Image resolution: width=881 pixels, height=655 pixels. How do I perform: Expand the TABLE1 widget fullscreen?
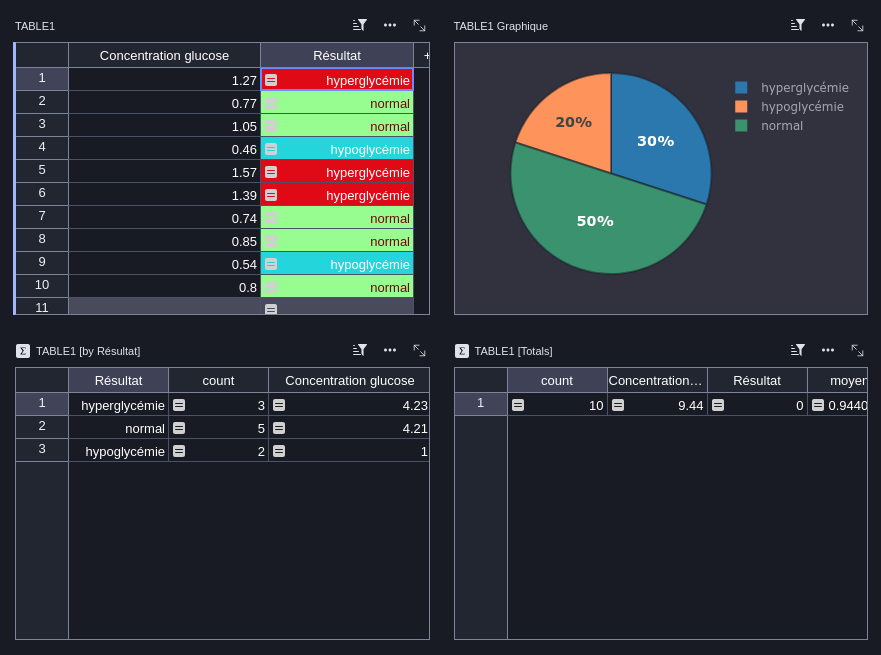coord(419,25)
